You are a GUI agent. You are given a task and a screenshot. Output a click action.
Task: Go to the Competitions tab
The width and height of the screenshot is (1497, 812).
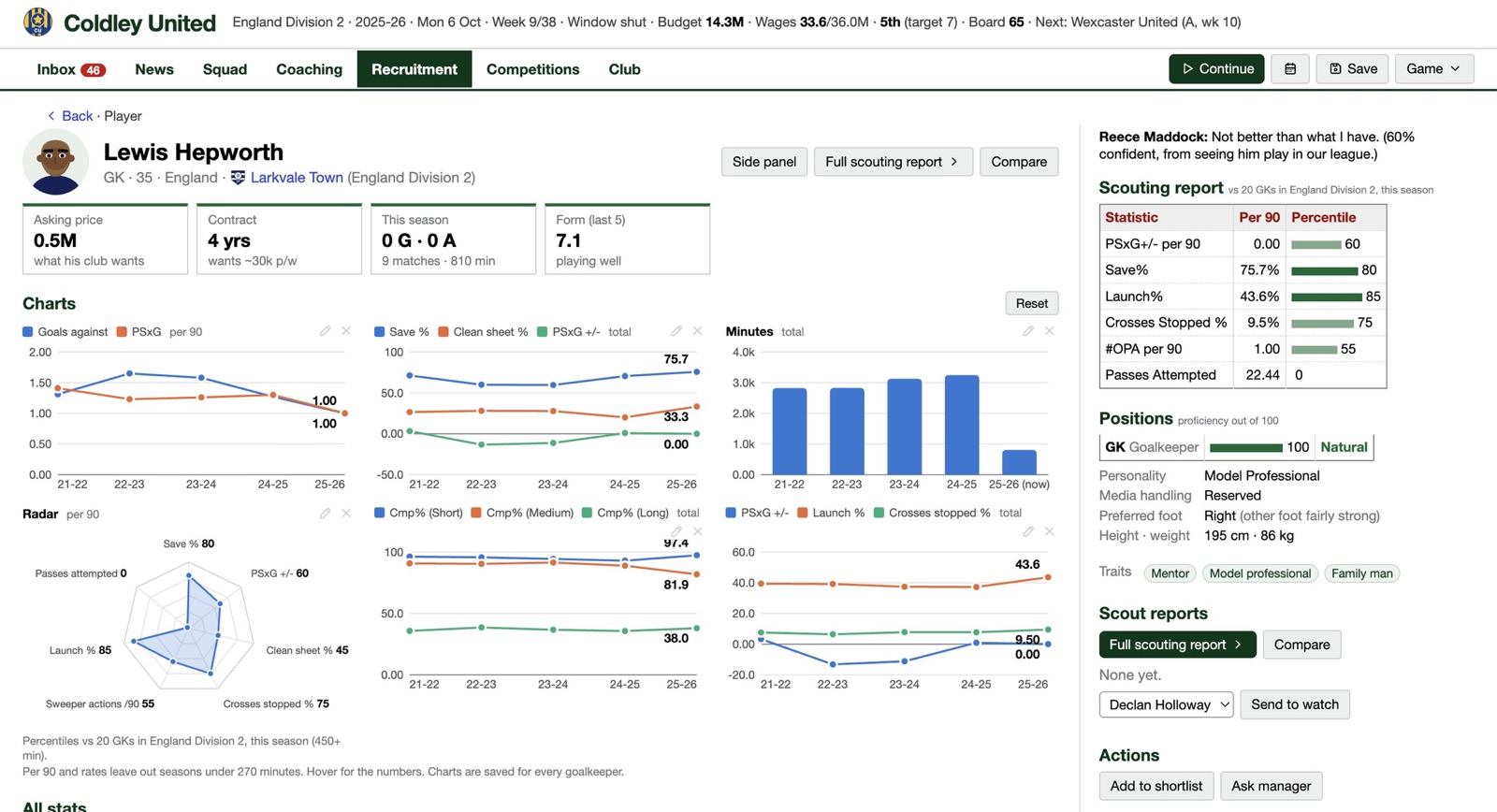click(532, 69)
